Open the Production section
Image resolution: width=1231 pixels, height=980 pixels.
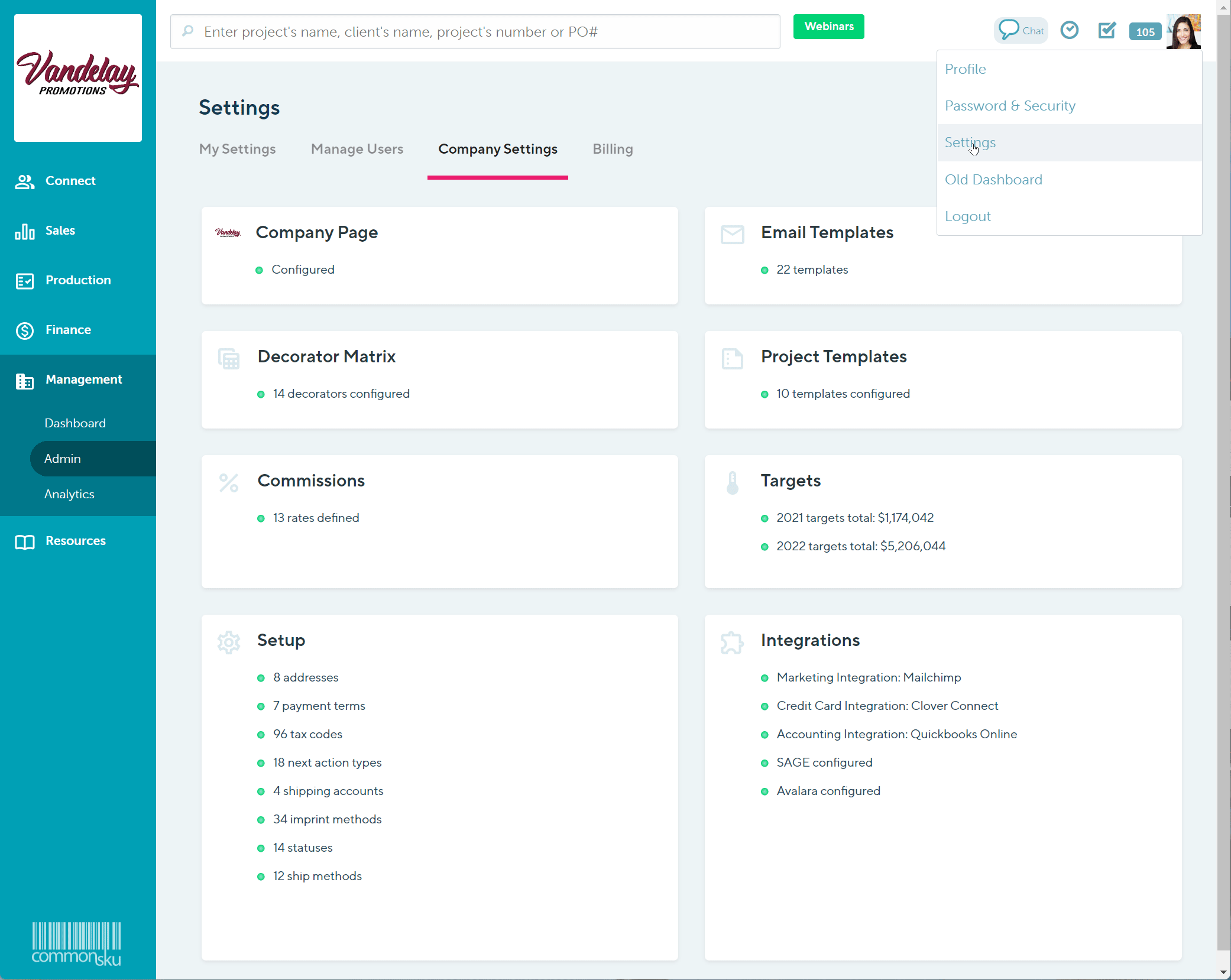(77, 280)
